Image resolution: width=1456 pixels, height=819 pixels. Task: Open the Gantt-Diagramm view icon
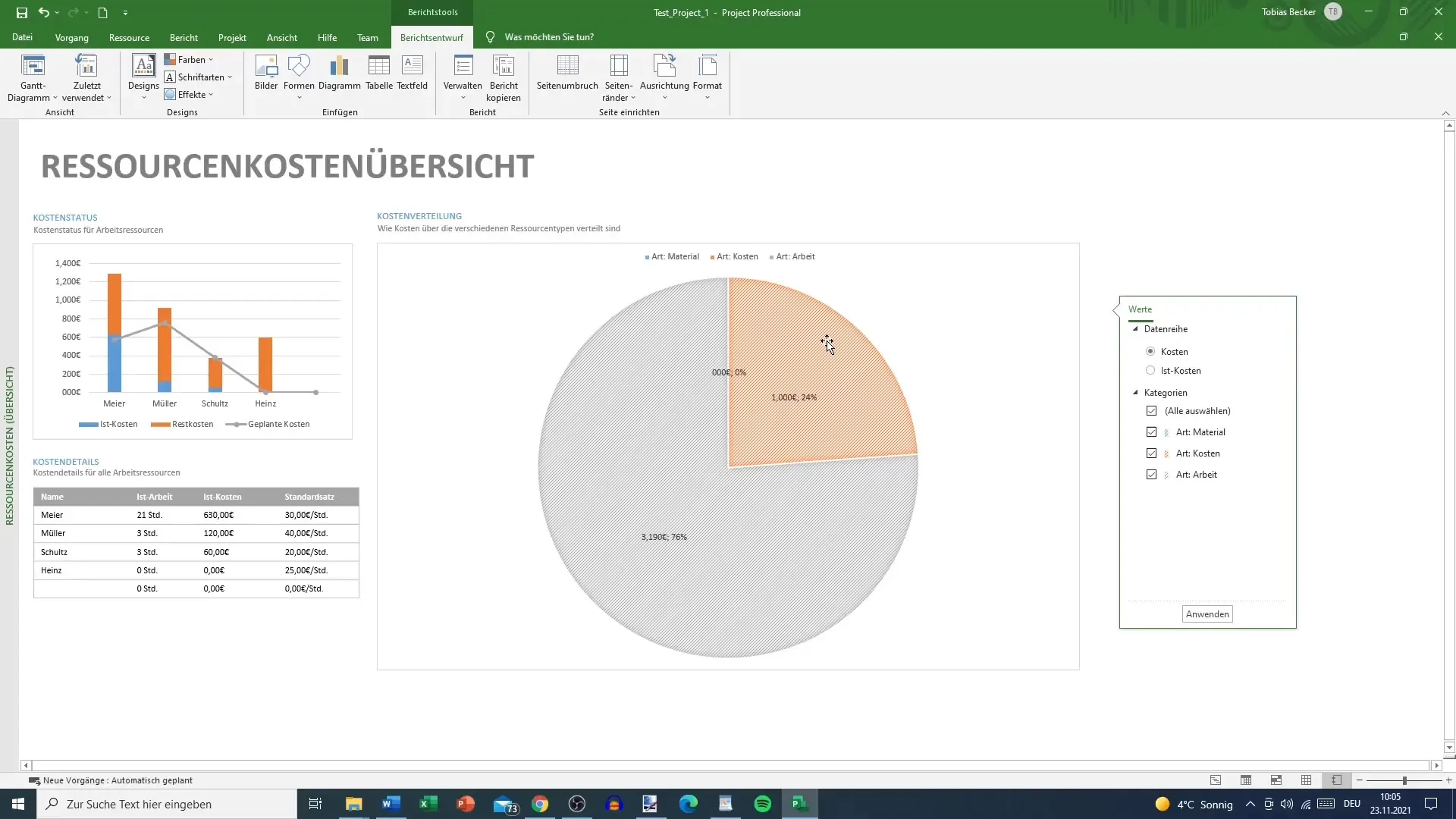click(33, 66)
